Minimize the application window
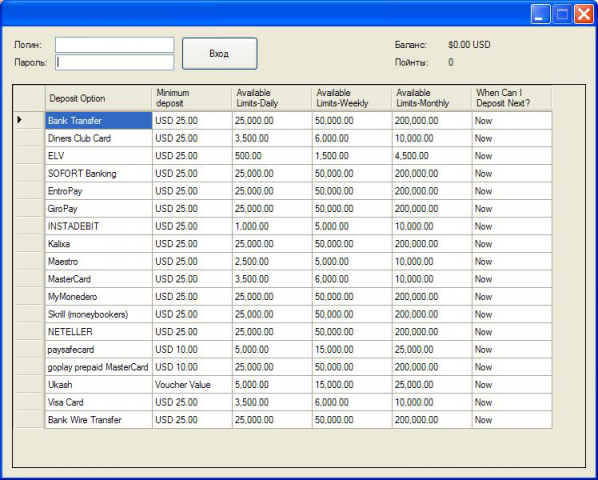This screenshot has height=480, width=598. 540,14
